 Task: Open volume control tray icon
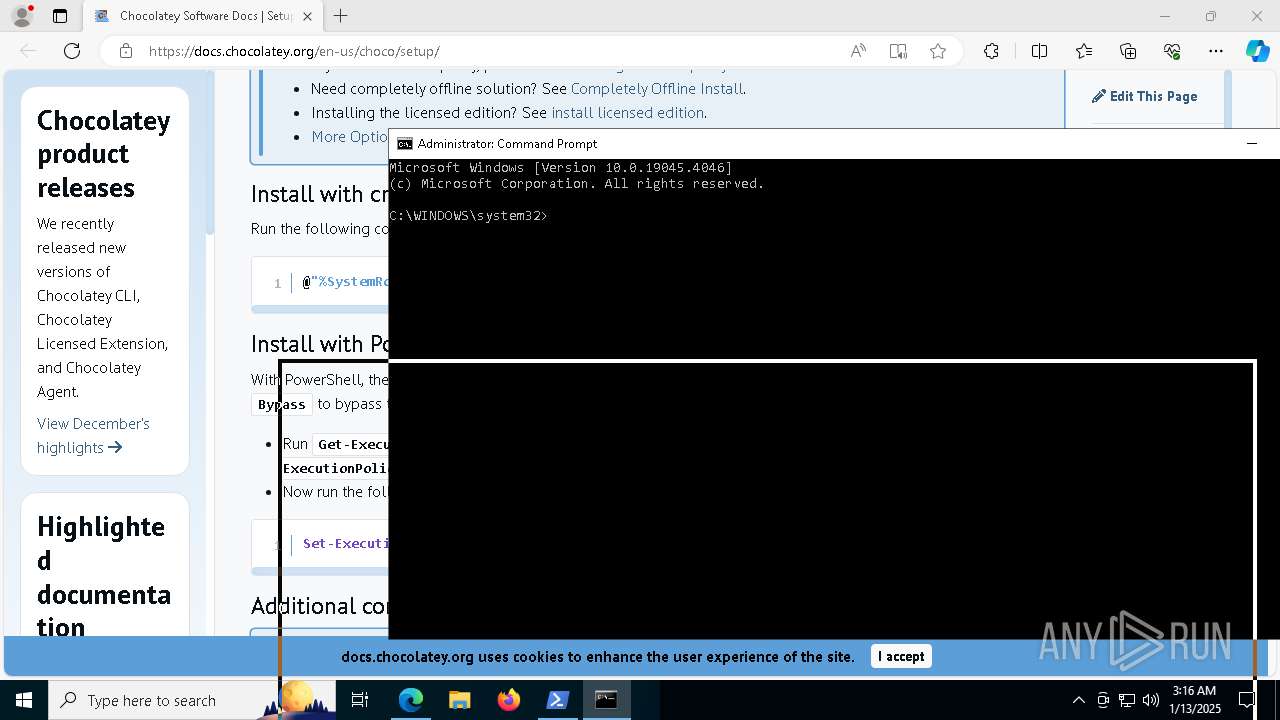pyautogui.click(x=1151, y=700)
